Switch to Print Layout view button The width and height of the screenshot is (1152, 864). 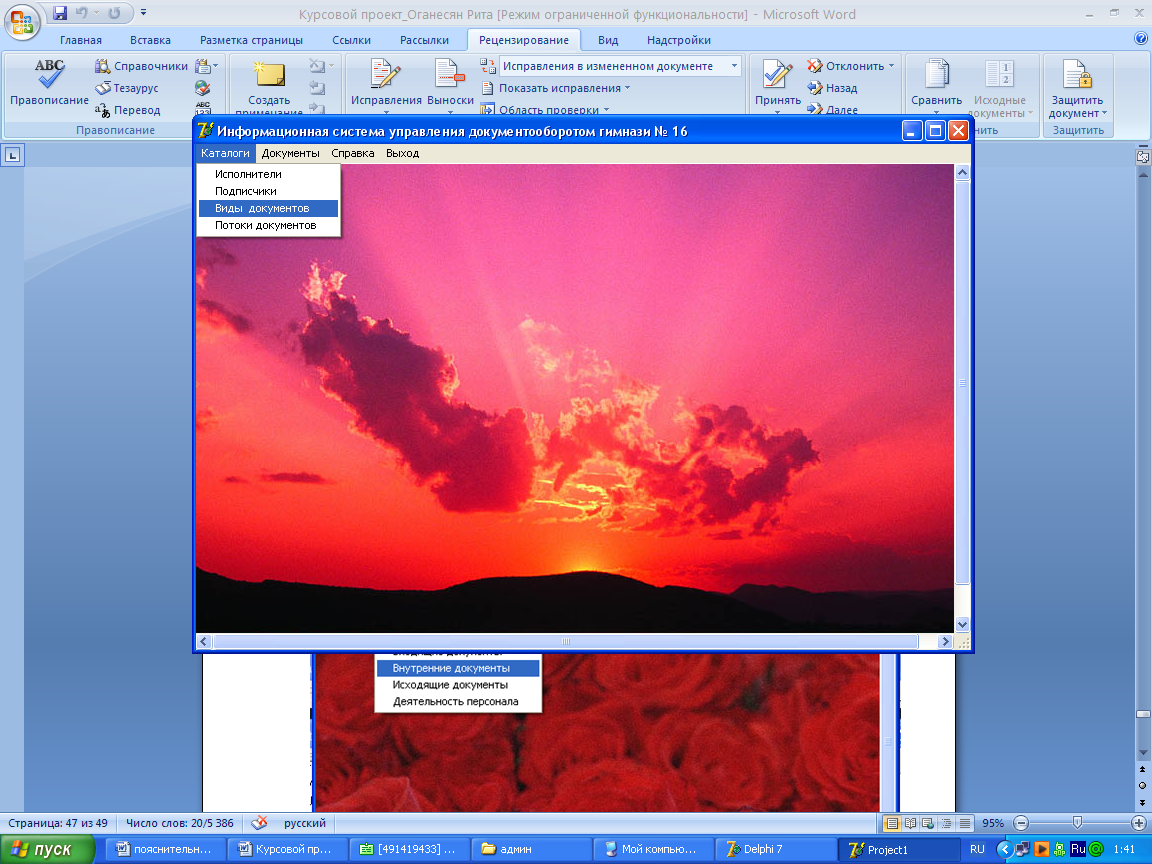coord(892,824)
